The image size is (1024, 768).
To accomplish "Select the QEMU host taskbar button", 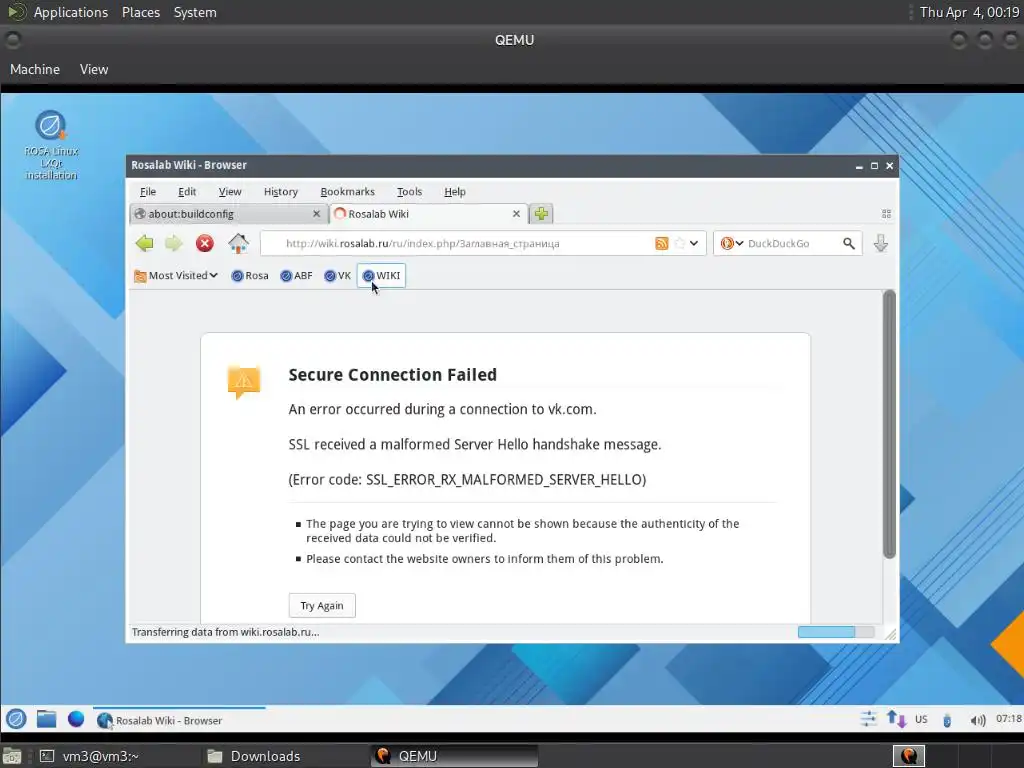I will pos(454,756).
